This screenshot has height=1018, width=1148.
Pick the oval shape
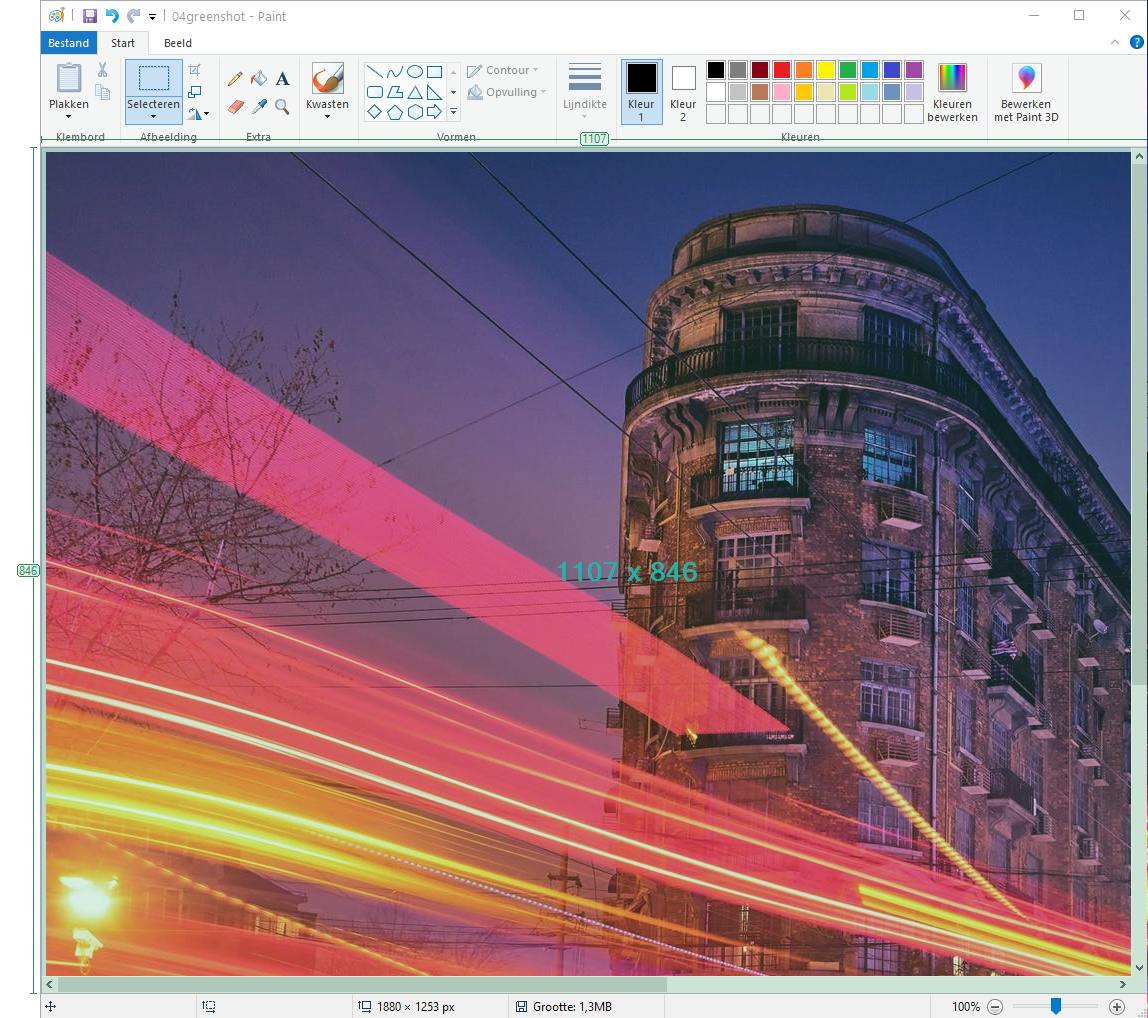point(414,72)
